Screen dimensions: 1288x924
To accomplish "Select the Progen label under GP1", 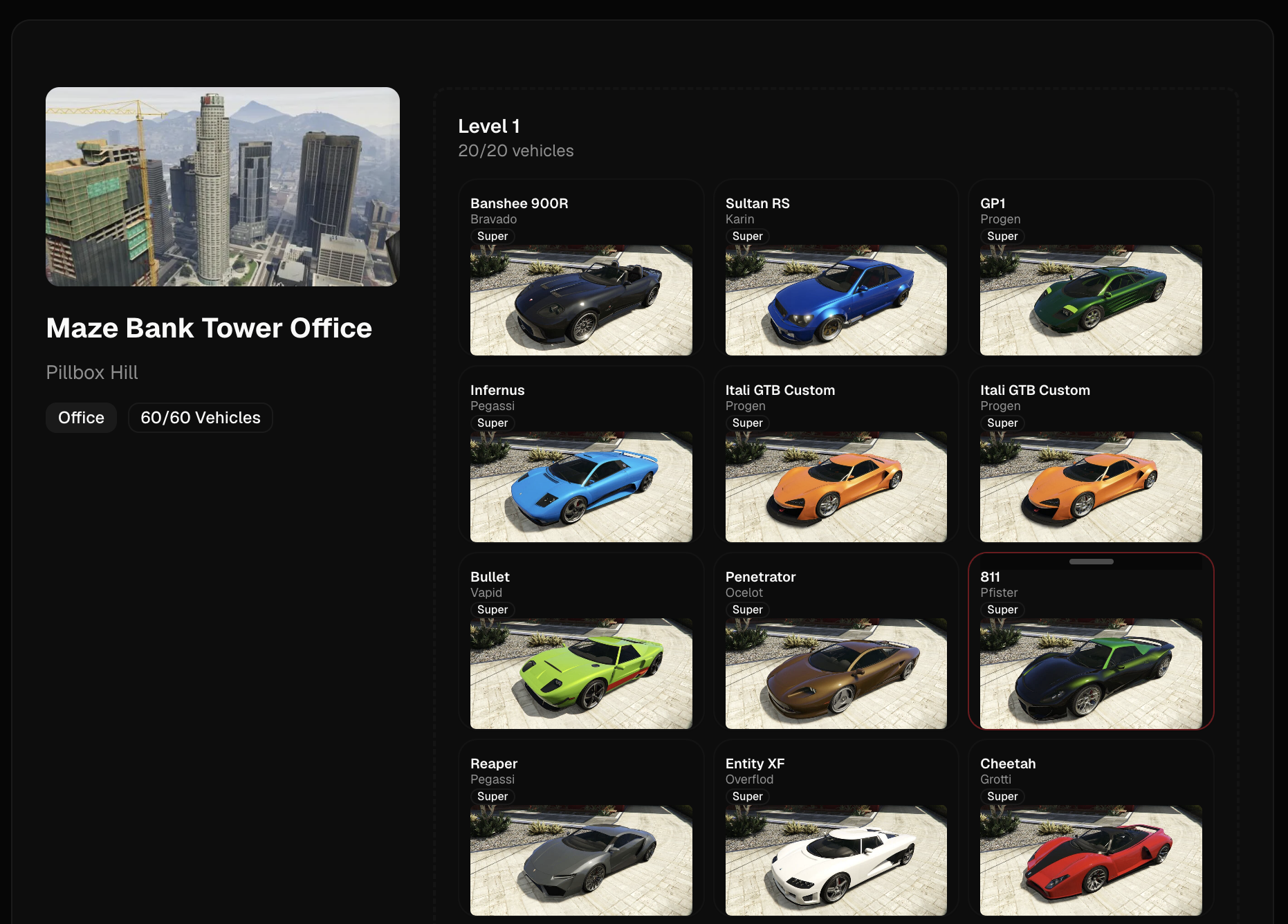I will (1000, 219).
